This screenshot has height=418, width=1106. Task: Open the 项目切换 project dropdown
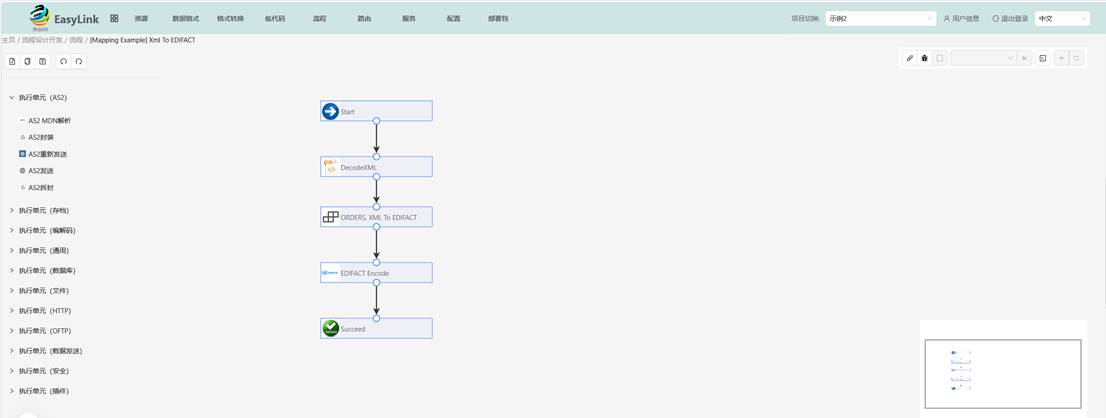[880, 19]
